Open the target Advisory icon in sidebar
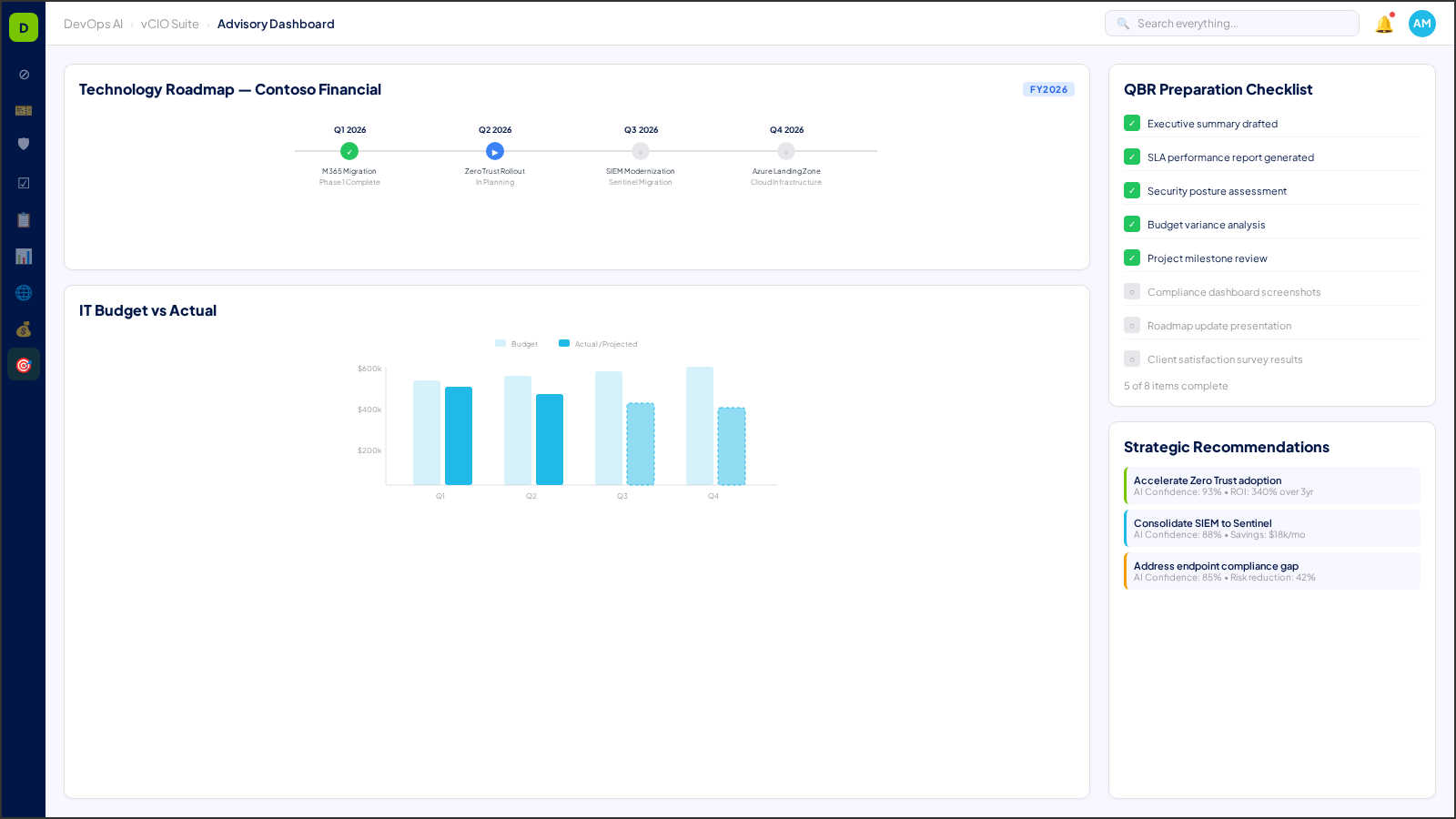Screen dimensions: 1456x819 click(24, 364)
